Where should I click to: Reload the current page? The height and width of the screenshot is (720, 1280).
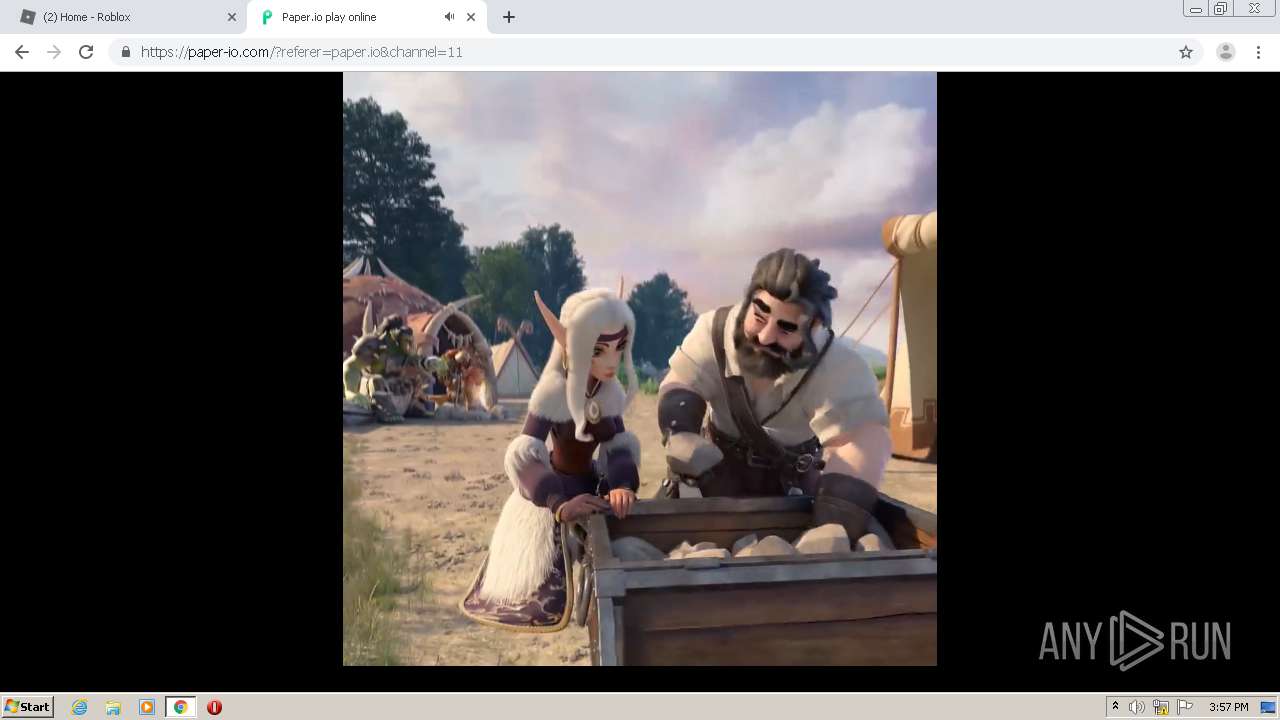86,52
